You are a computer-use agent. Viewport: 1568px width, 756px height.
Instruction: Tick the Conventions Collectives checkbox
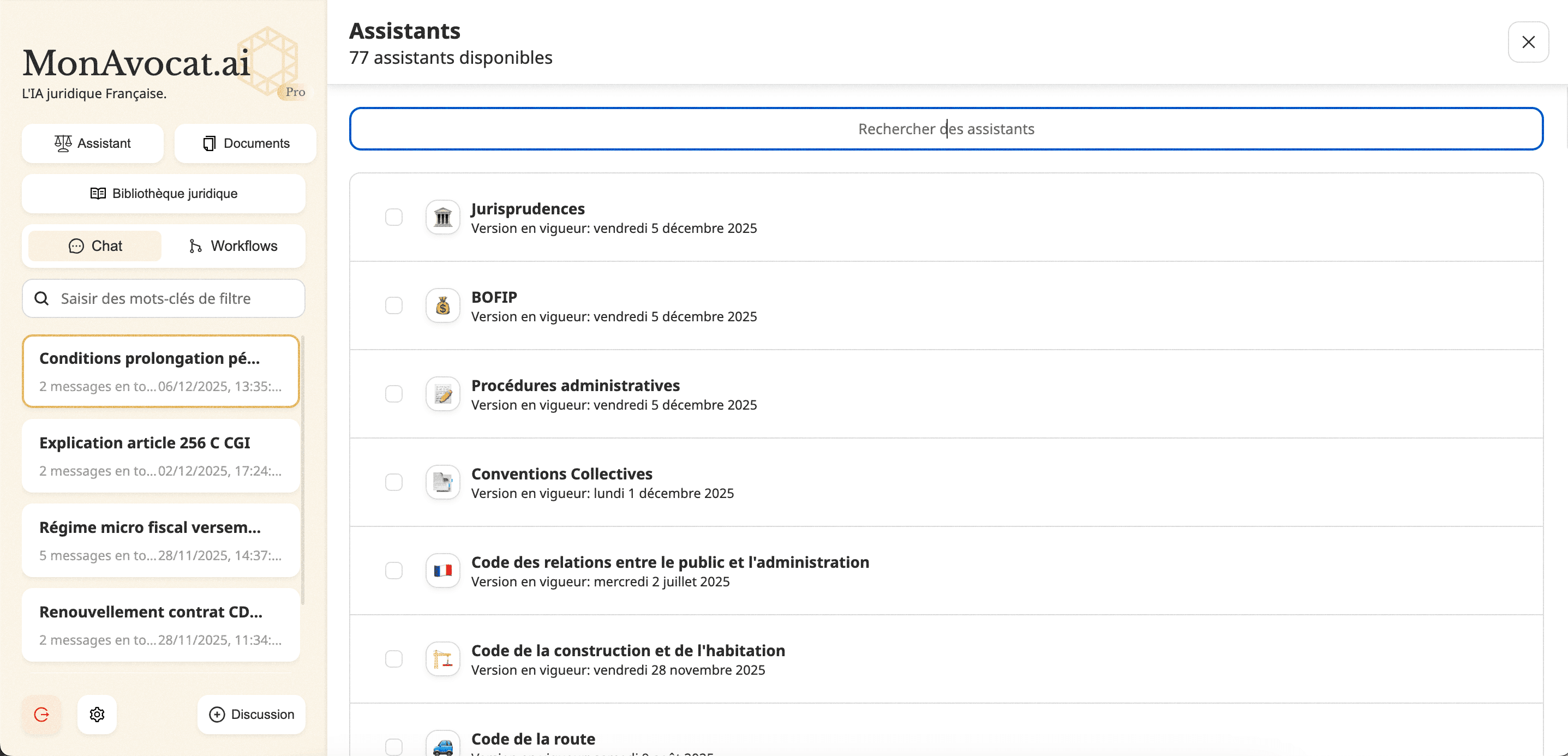[394, 482]
